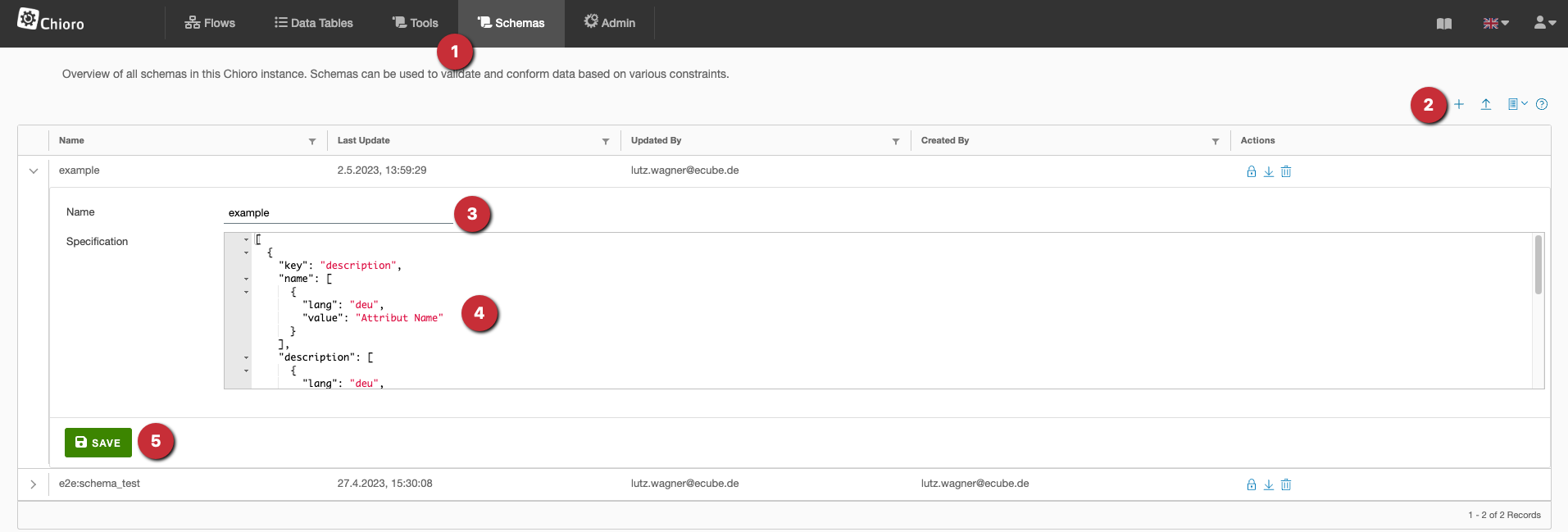Expand the e2e:schema_test row

tap(34, 484)
